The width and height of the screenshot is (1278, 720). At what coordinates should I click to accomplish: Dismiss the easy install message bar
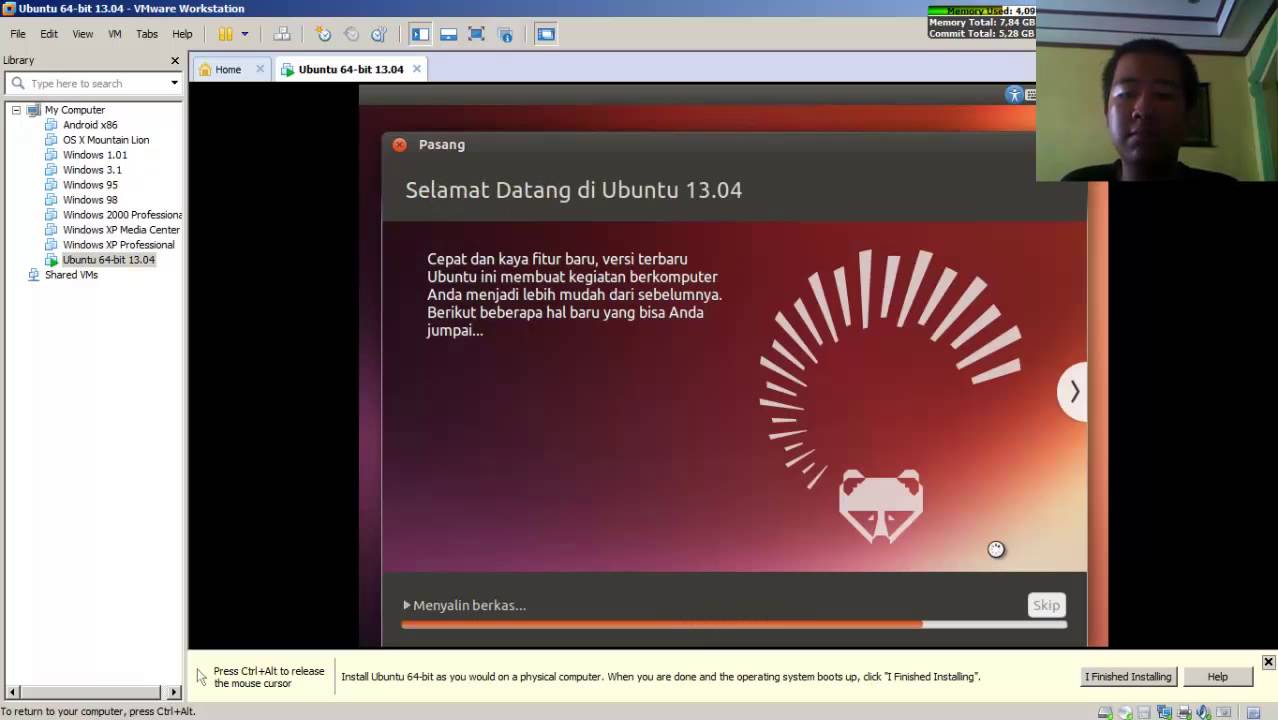(1268, 662)
